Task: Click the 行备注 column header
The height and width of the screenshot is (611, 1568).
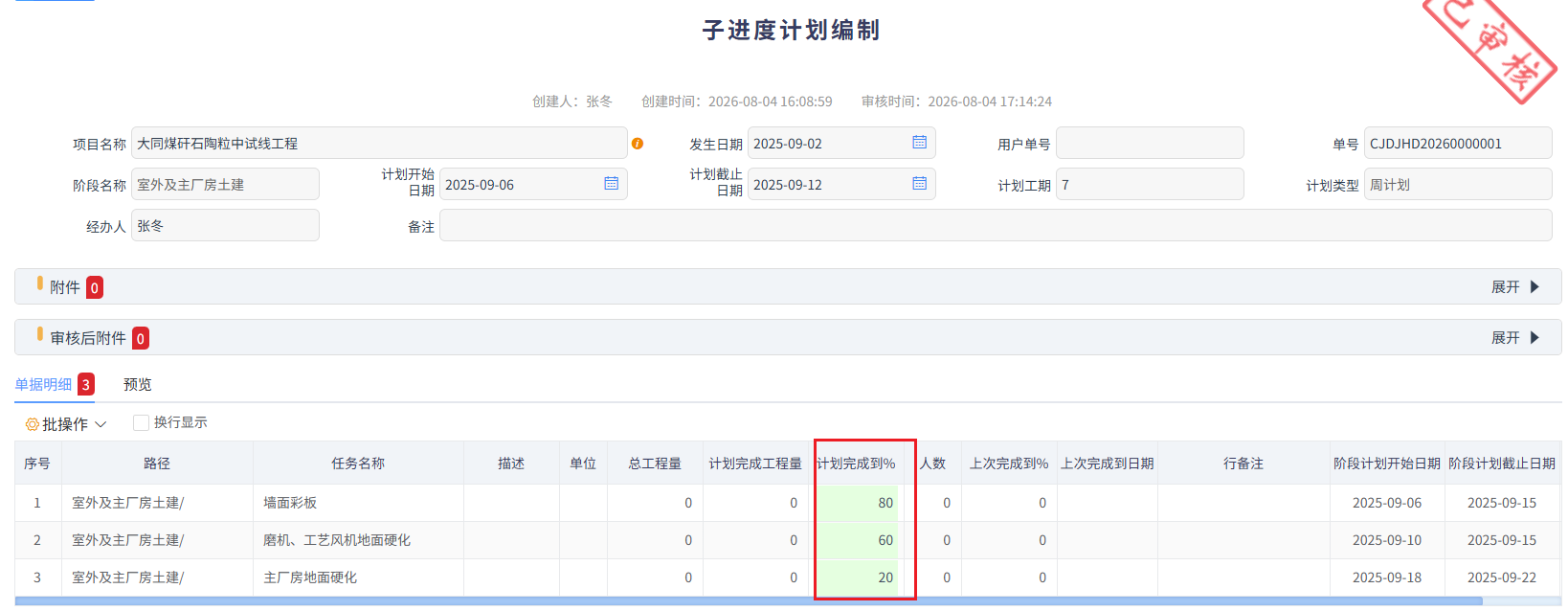Action: (1243, 464)
